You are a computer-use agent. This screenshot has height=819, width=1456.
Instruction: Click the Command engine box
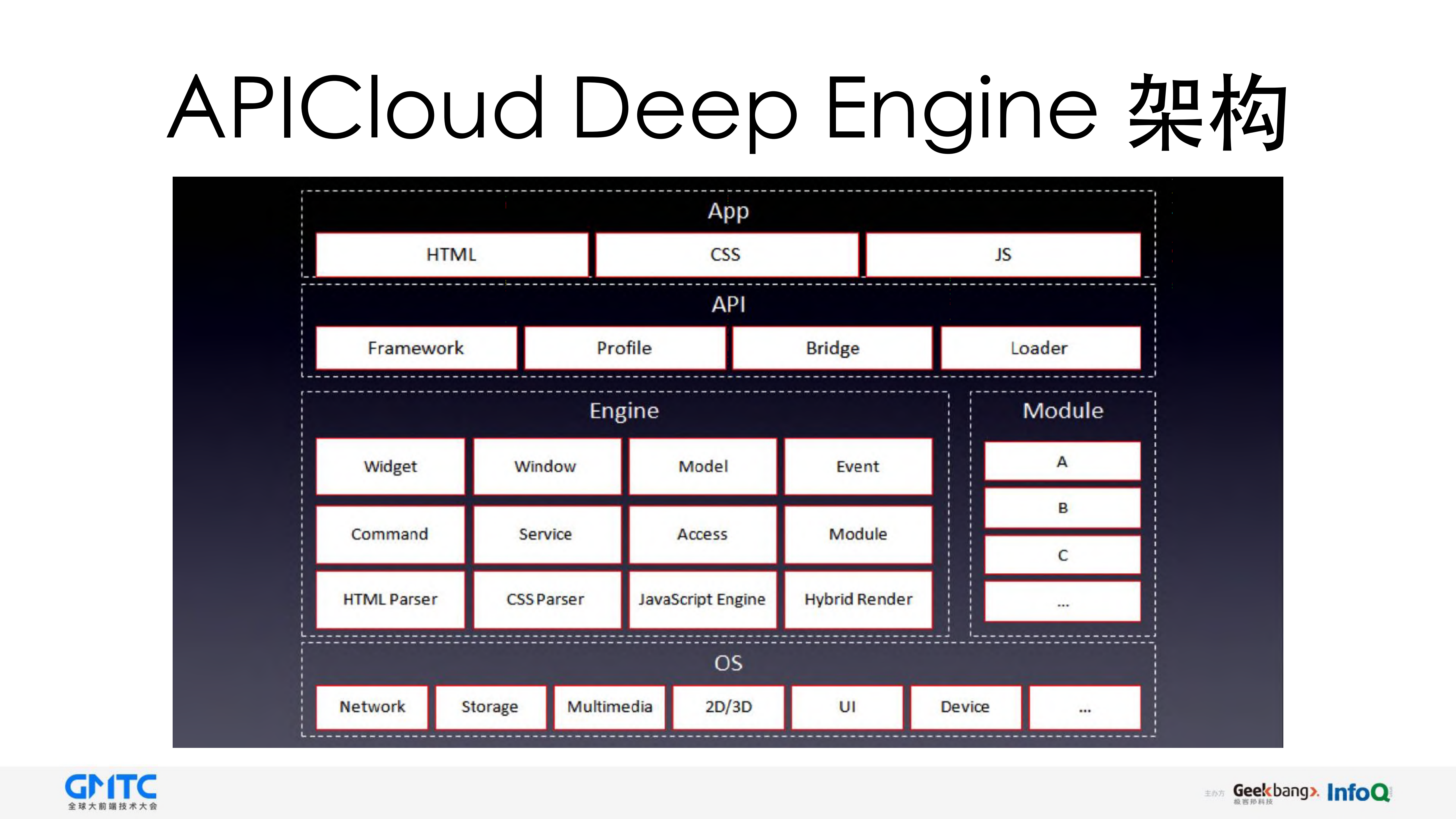(390, 534)
